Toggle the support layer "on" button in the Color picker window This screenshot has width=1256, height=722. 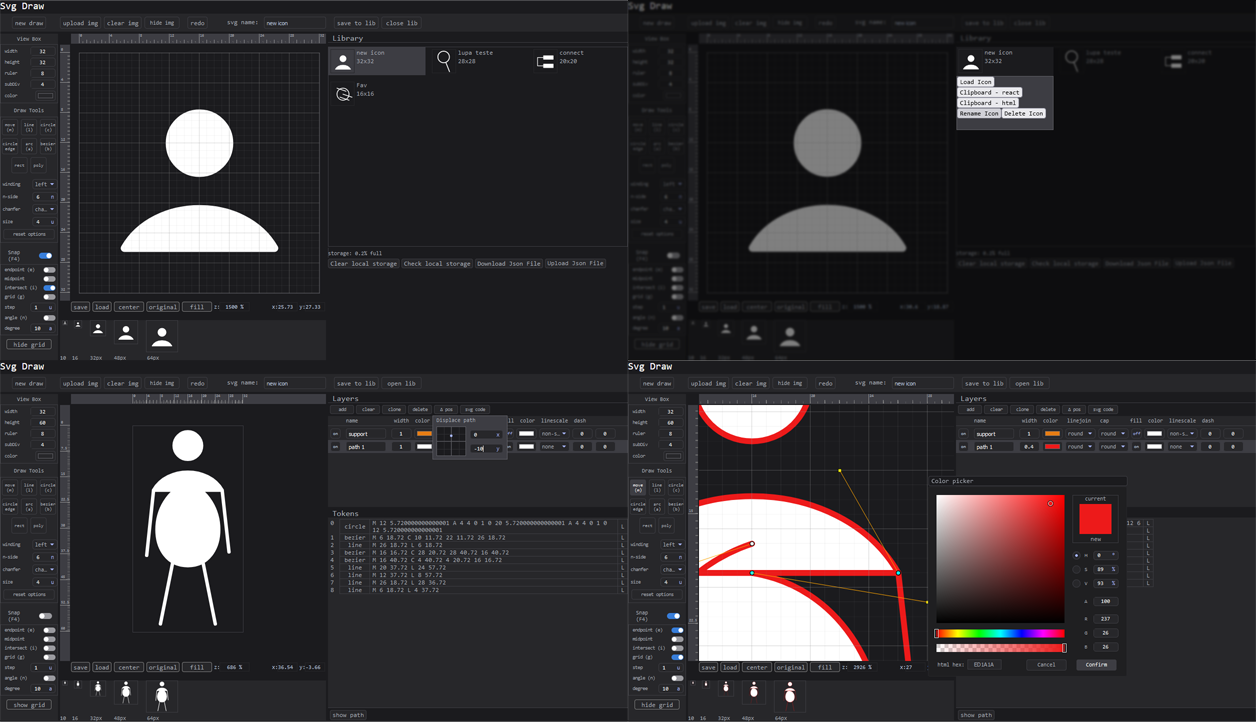963,433
